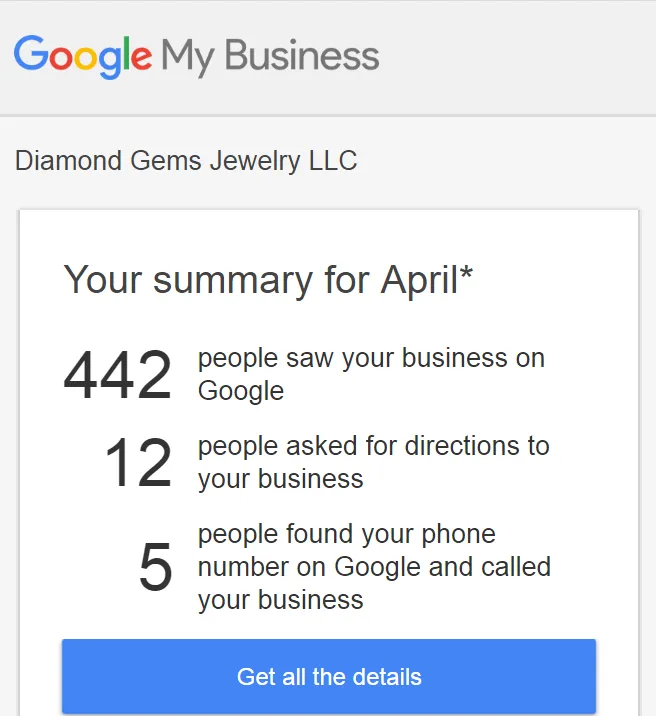Image resolution: width=656 pixels, height=716 pixels.
Task: Click the word "LLC" in business name
Action: (x=333, y=160)
